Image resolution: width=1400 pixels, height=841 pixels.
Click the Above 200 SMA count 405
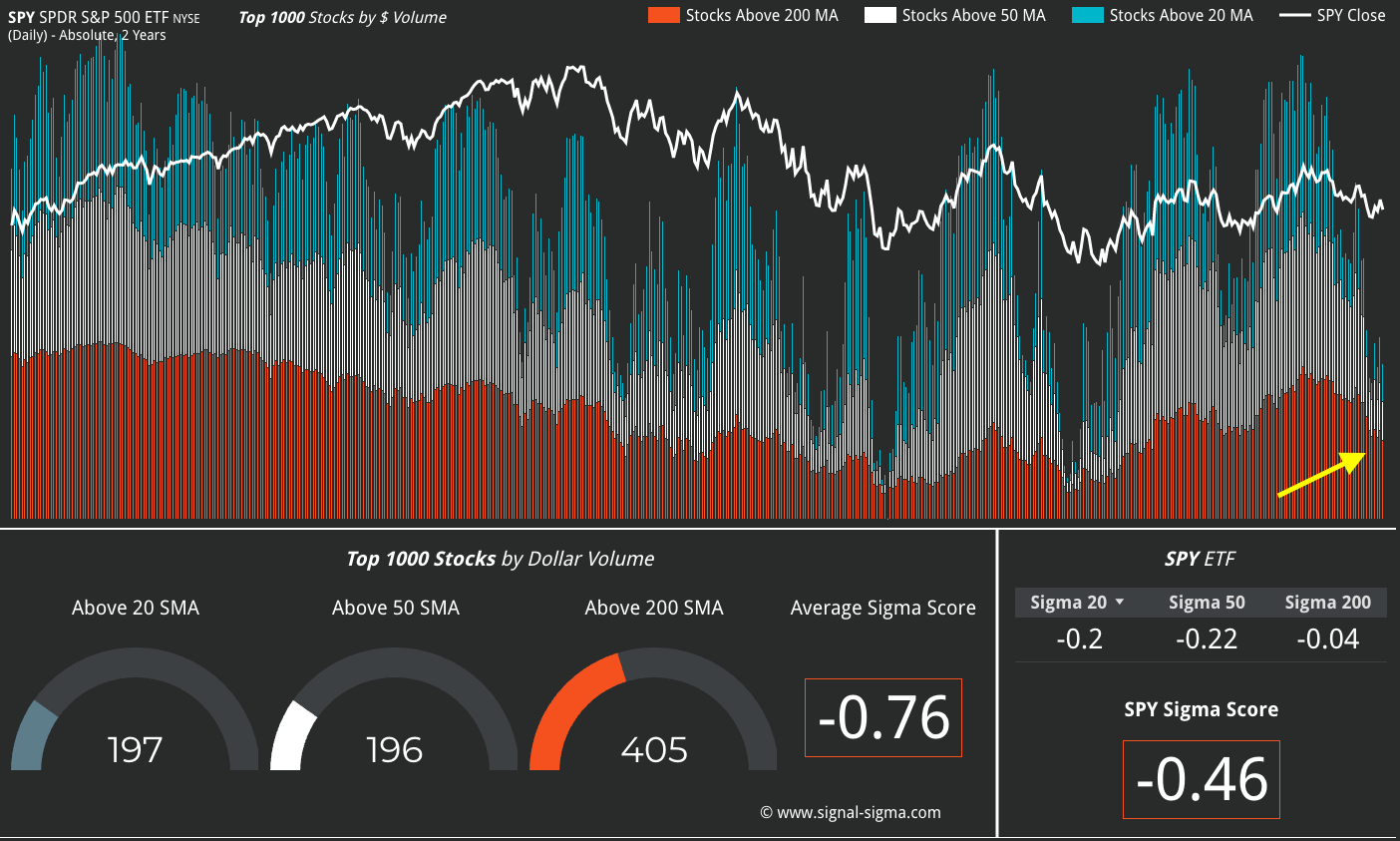click(654, 750)
